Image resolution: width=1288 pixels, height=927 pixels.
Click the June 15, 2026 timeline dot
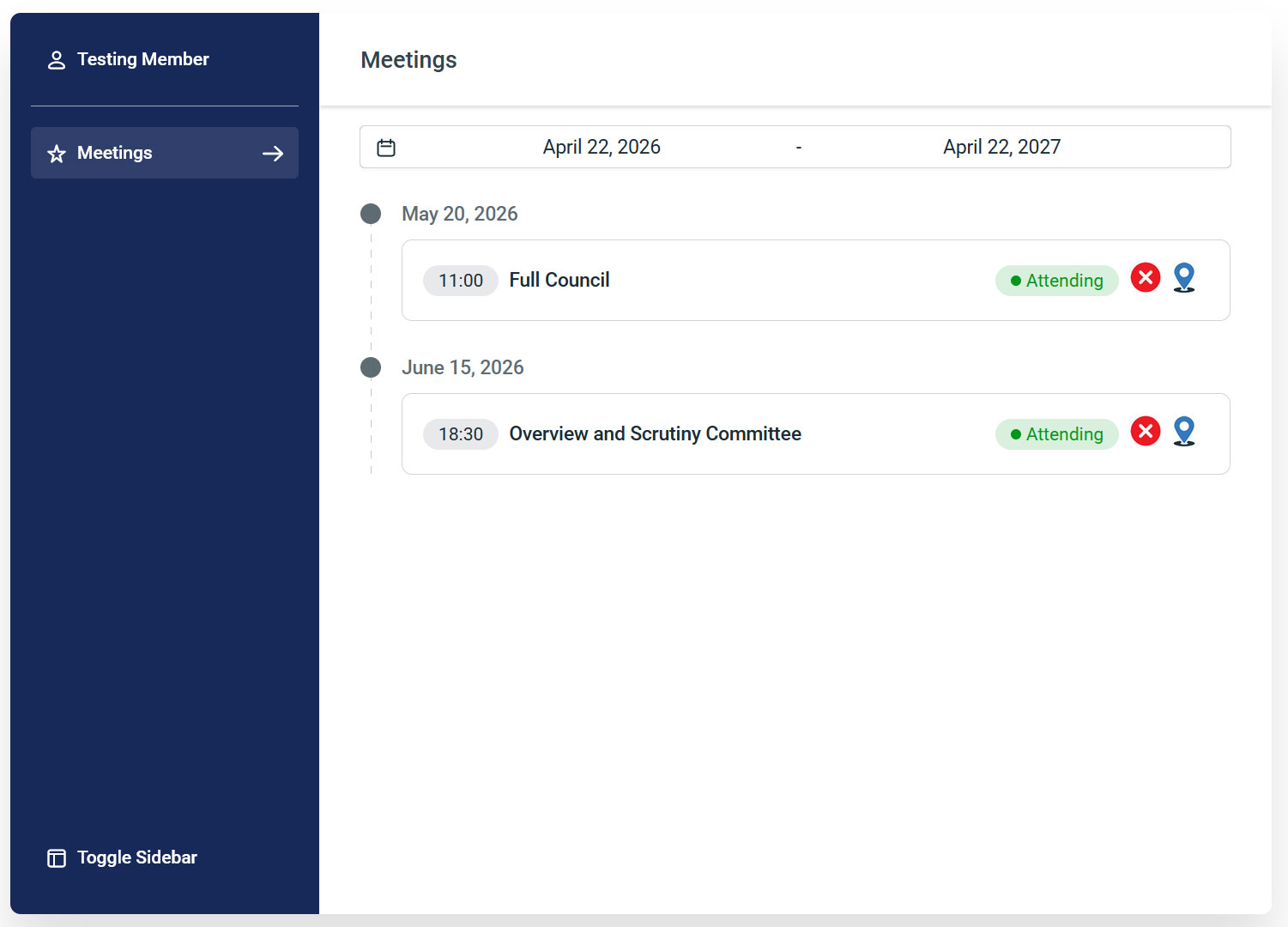[371, 367]
